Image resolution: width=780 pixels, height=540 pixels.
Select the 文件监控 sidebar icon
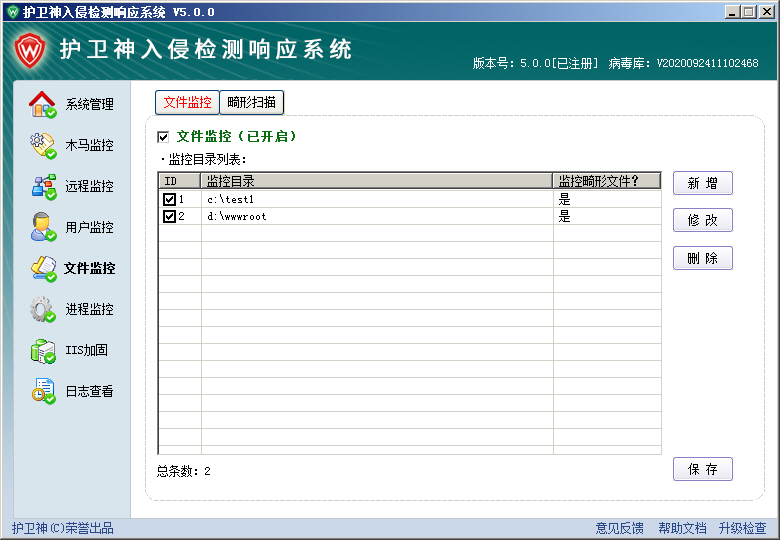(43, 268)
